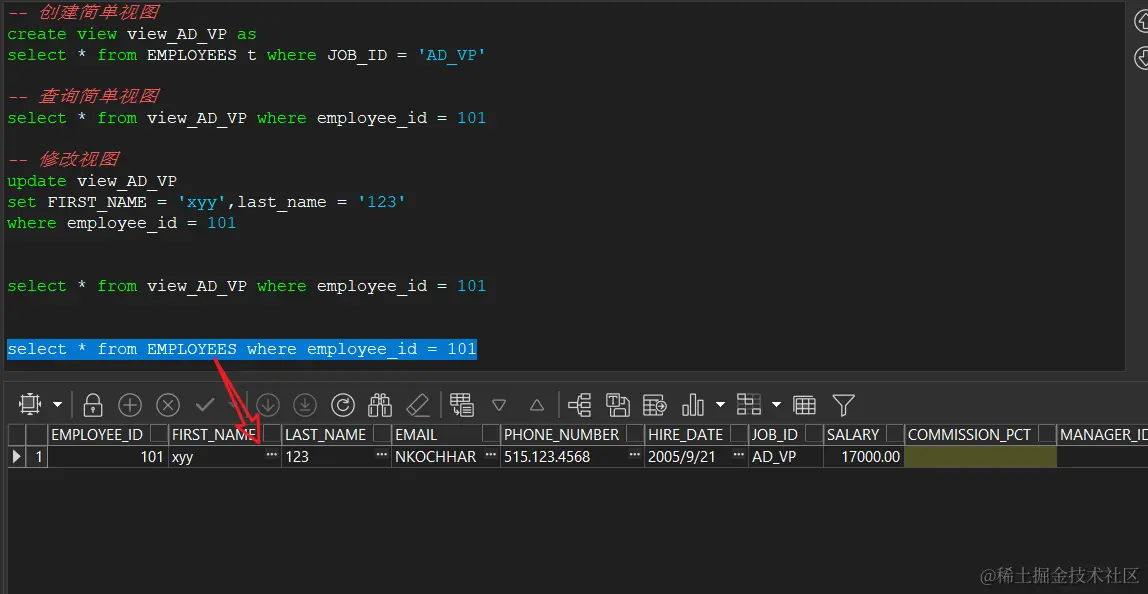The image size is (1148, 594).
Task: Click the "set FIRST_NAME = 'xyy'" line
Action: (206, 201)
